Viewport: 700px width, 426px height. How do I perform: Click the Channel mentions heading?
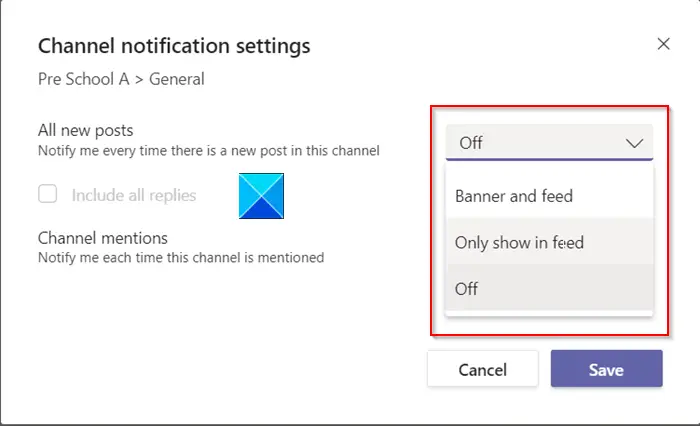coord(103,238)
